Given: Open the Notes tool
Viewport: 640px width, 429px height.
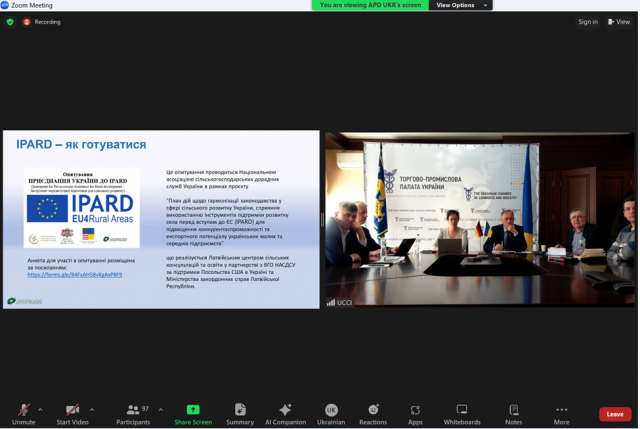Looking at the screenshot, I should pos(513,414).
